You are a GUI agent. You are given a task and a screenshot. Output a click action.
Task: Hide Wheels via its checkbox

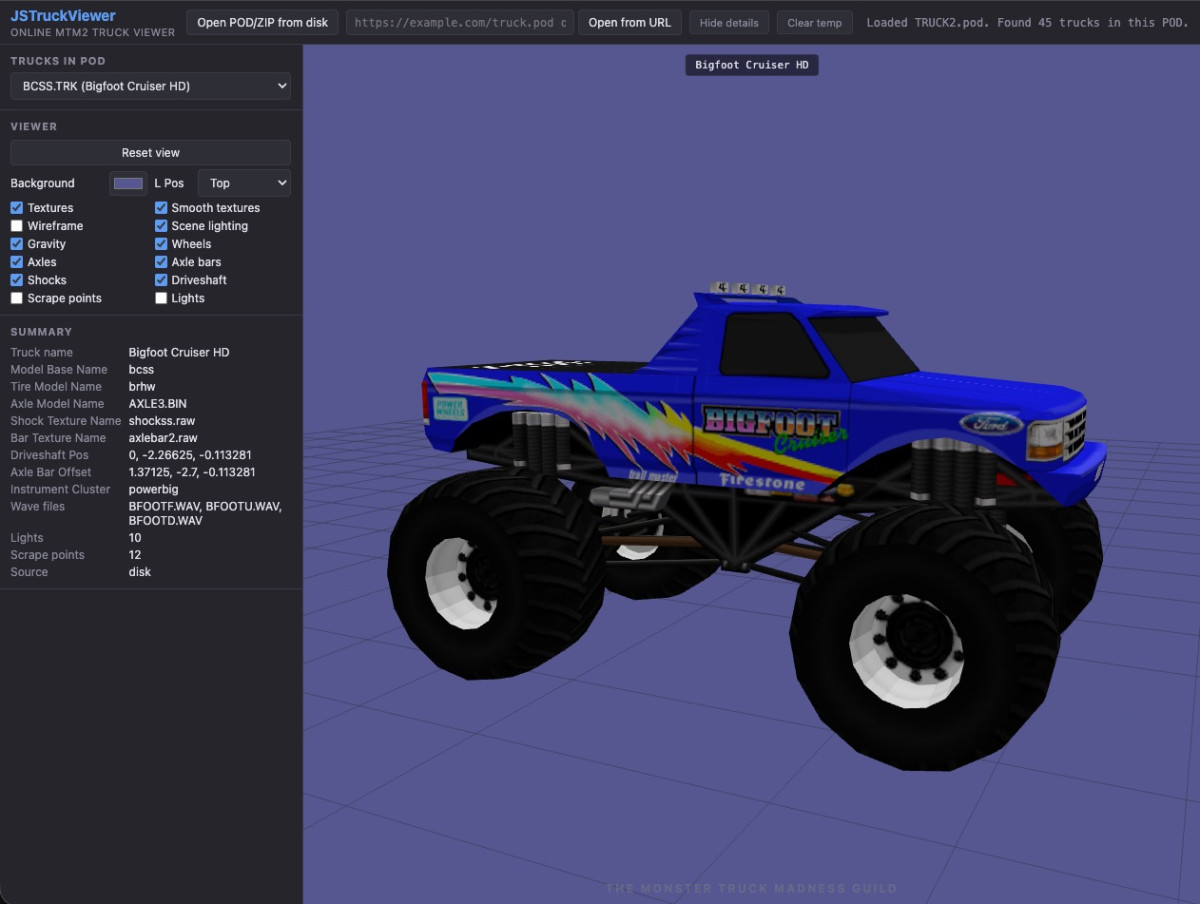pyautogui.click(x=161, y=244)
